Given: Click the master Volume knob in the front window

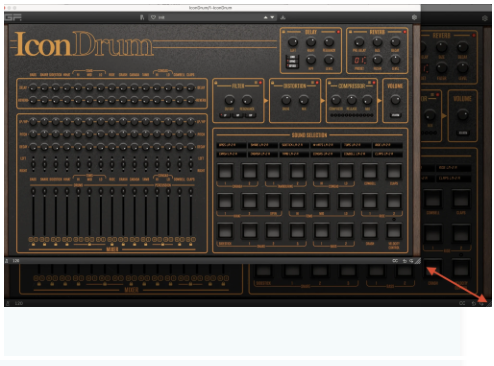Looking at the screenshot, I should pos(395,99).
